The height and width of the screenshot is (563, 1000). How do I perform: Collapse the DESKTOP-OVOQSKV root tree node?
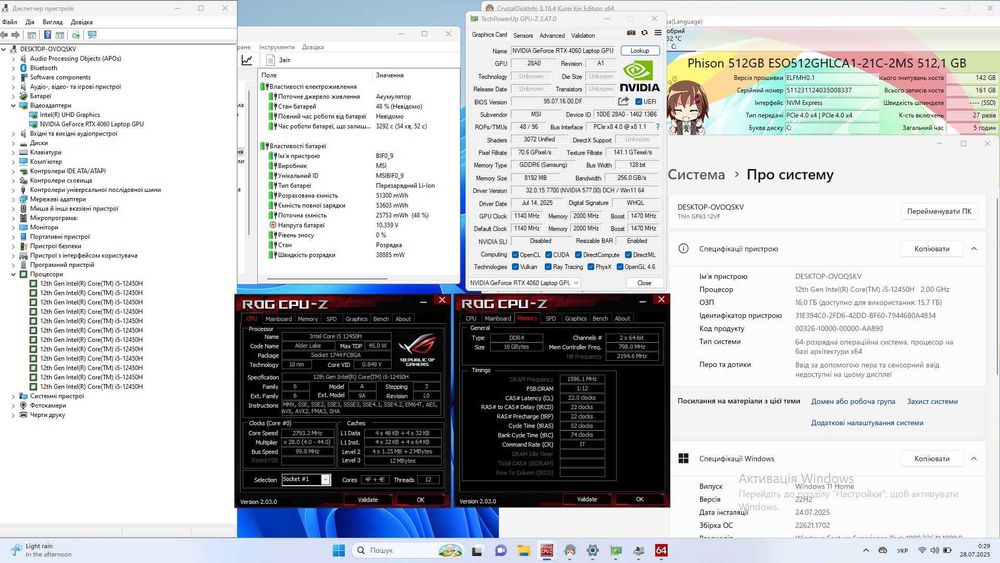point(4,49)
